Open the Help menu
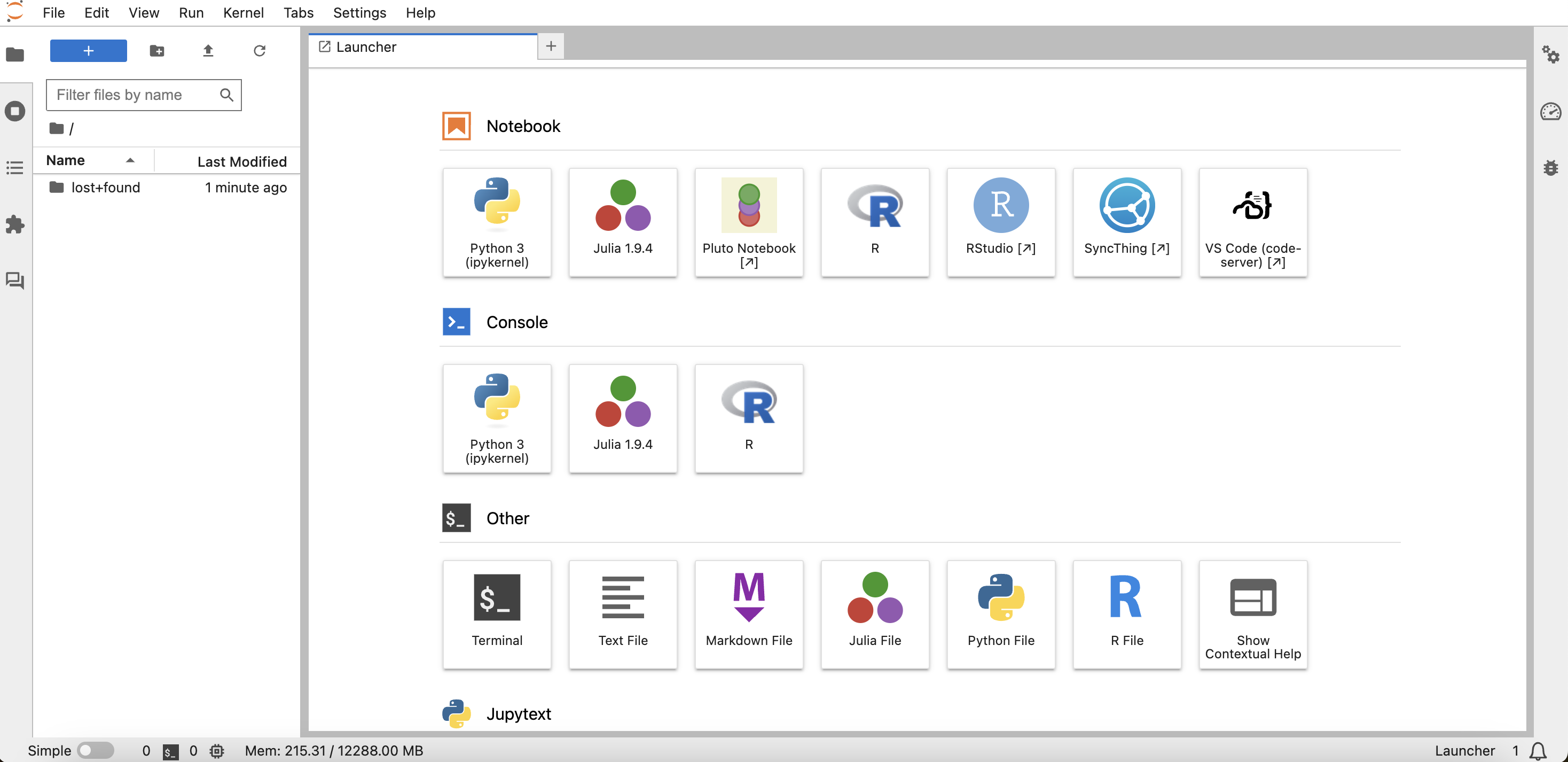Viewport: 1568px width, 762px height. click(420, 13)
